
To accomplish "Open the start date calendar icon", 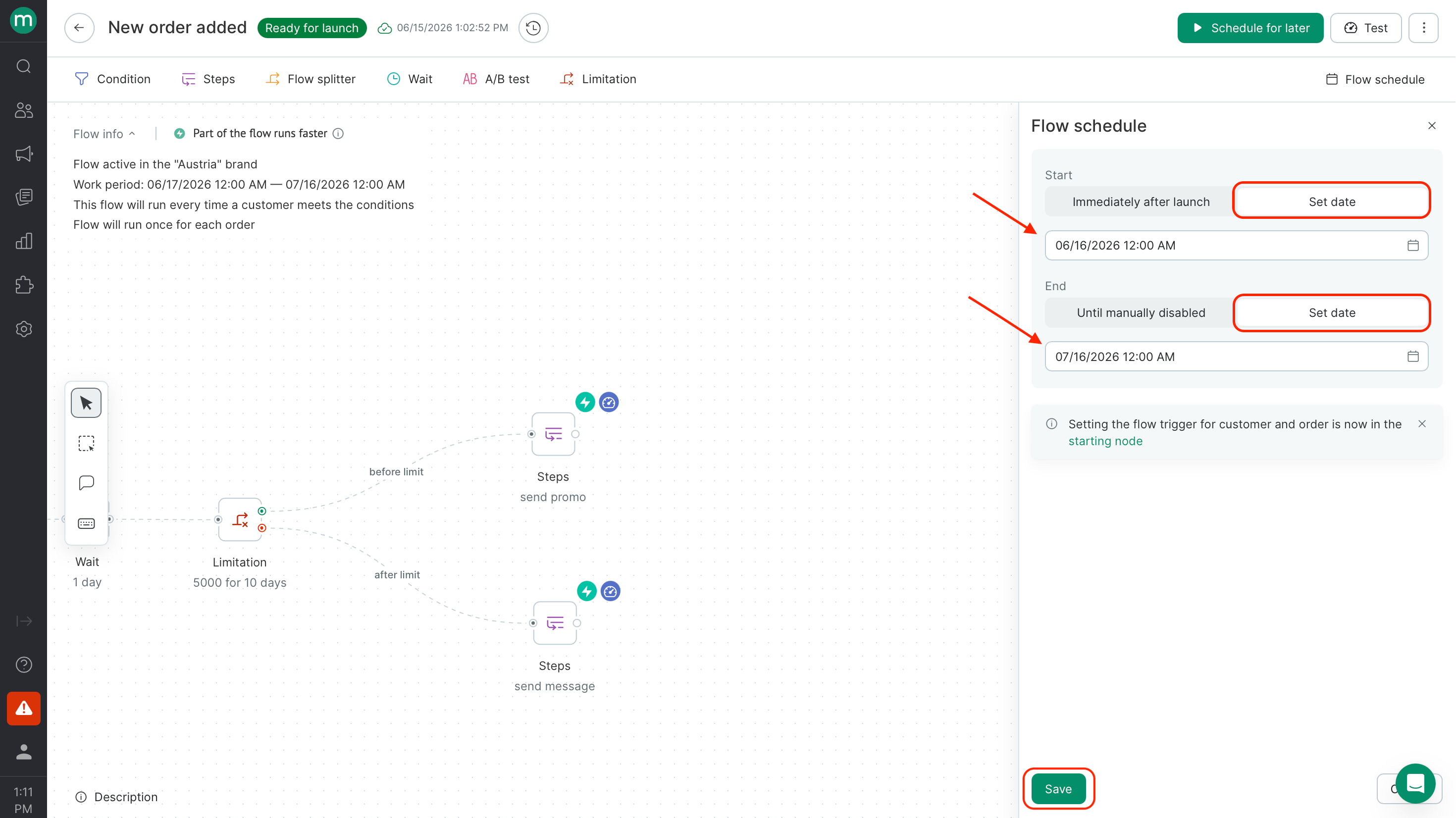I will [1413, 245].
